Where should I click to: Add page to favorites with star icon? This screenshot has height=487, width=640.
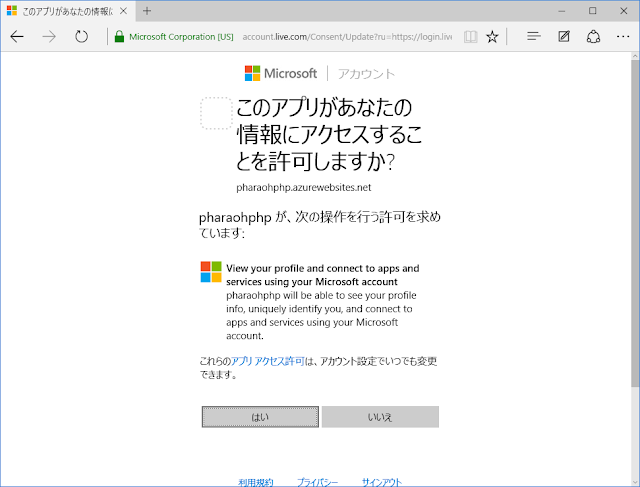[x=492, y=37]
